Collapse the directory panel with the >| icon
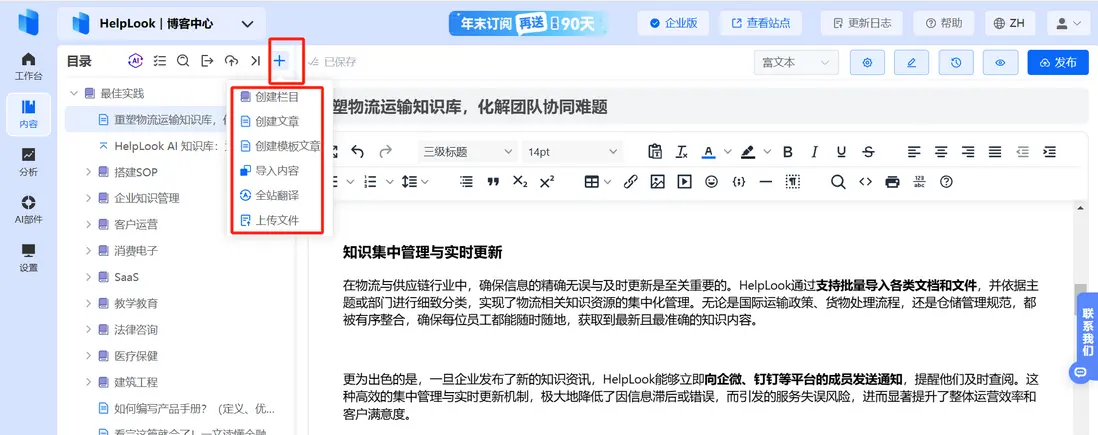The image size is (1098, 435). pos(256,61)
